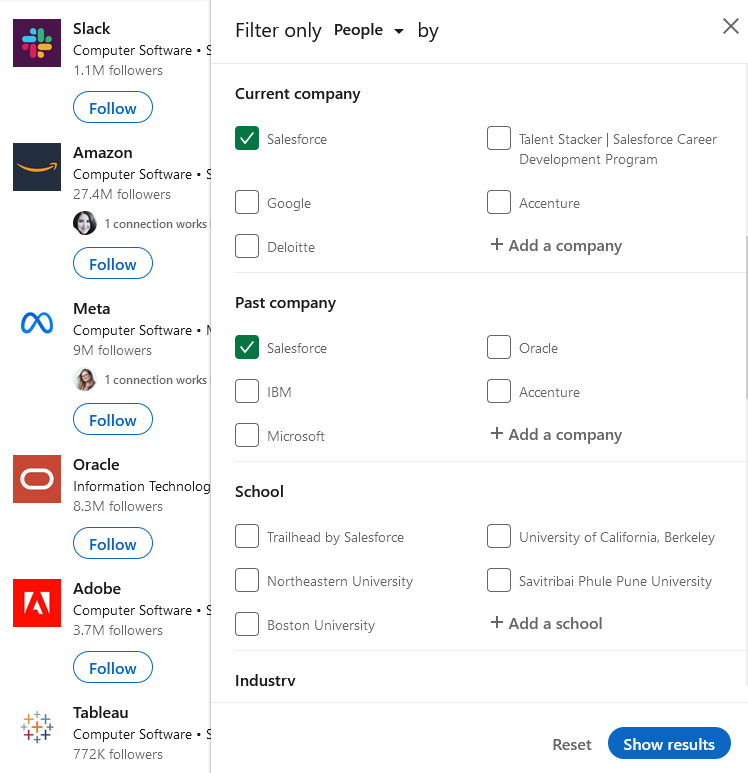Click connection avatar under Meta
Viewport: 748px width, 773px height.
point(85,379)
